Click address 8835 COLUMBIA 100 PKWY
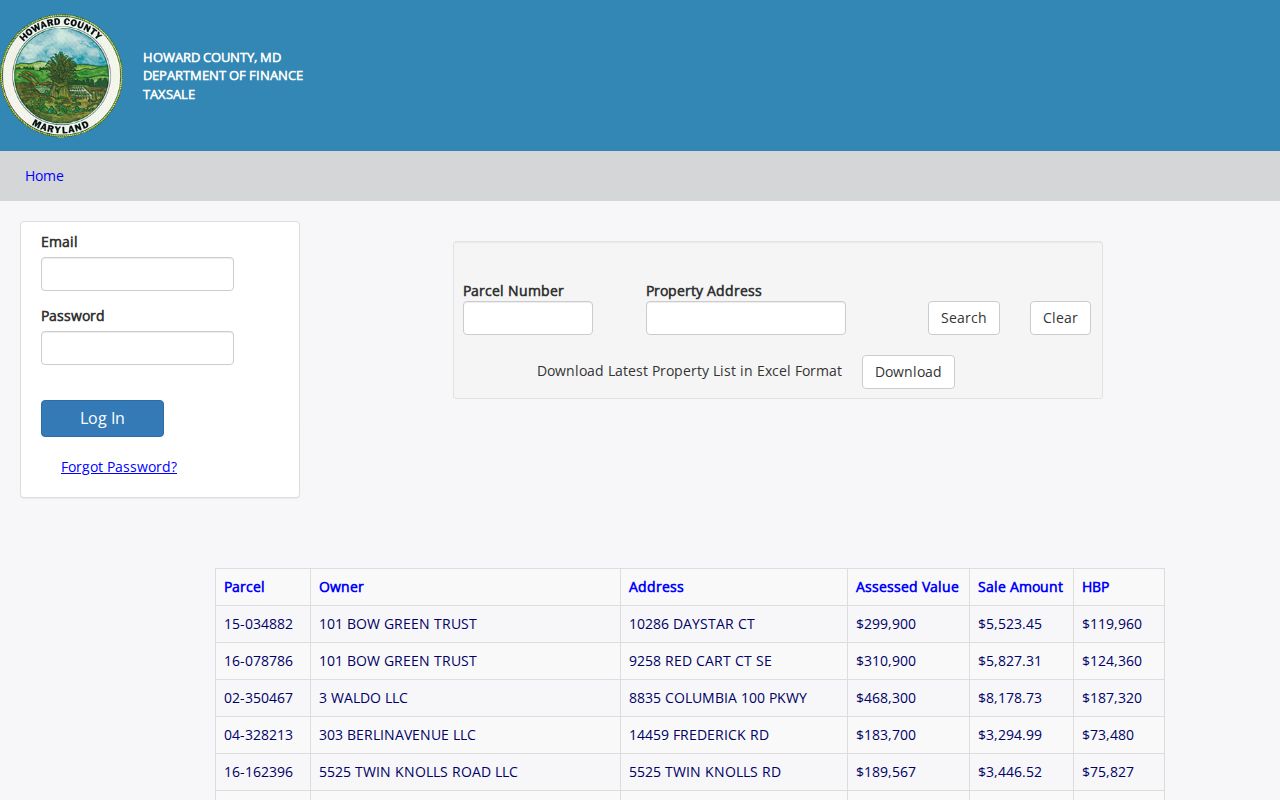The width and height of the screenshot is (1280, 800). pos(718,698)
